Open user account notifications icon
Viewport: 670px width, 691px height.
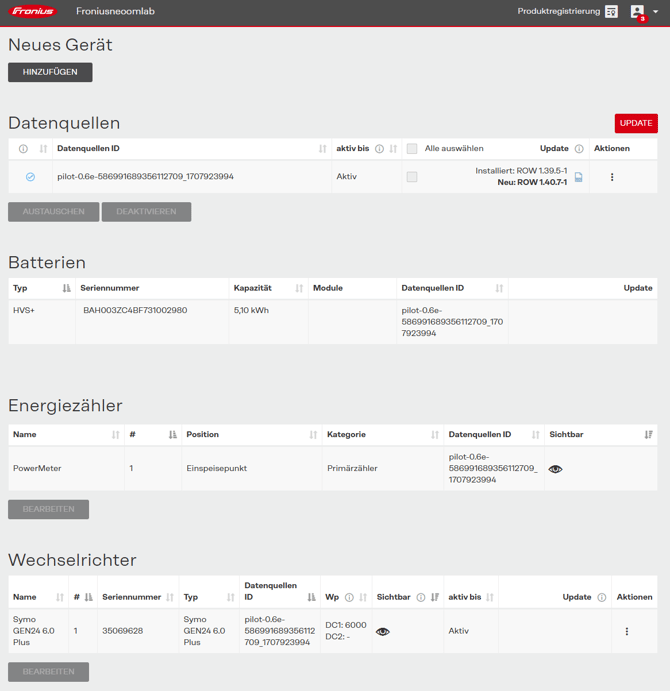pyautogui.click(x=637, y=12)
